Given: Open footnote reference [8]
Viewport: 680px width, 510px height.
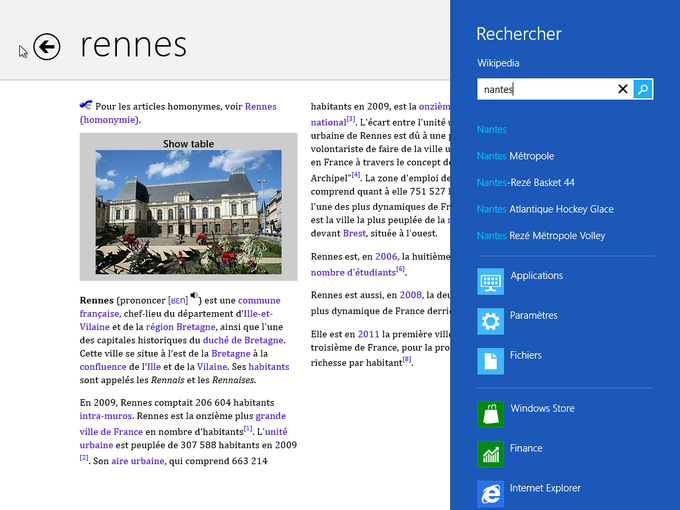Looking at the screenshot, I should [x=407, y=359].
